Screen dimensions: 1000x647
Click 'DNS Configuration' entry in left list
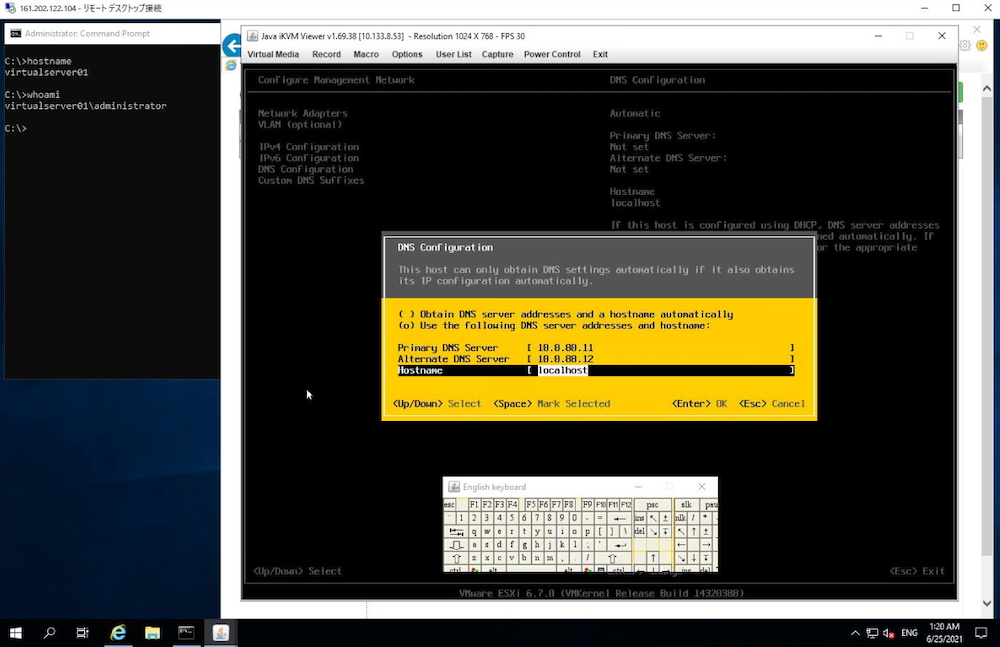(305, 169)
